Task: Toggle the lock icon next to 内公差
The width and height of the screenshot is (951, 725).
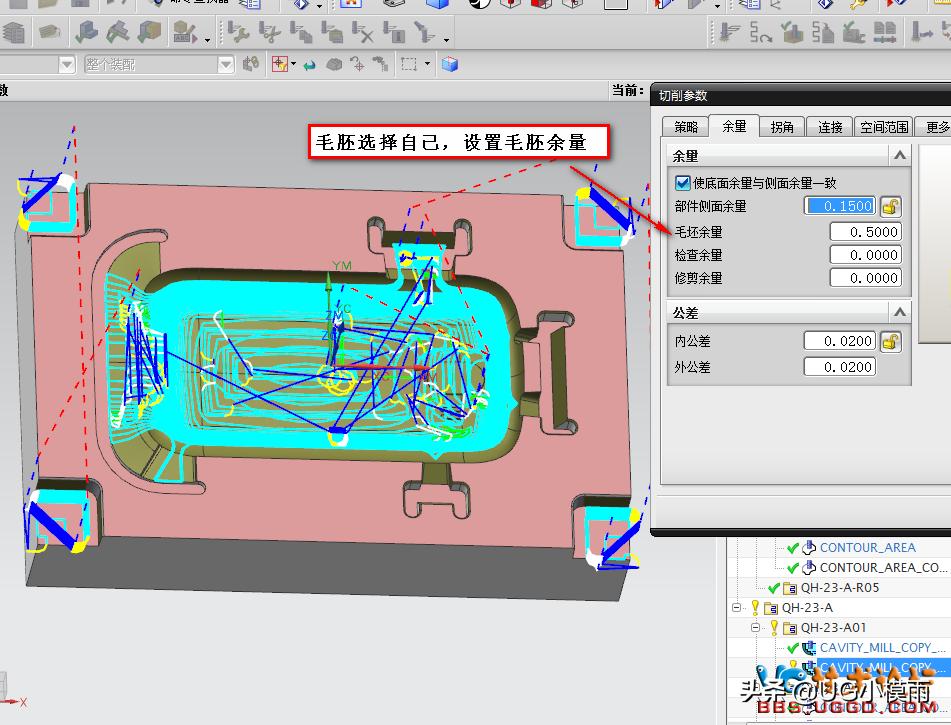Action: (890, 342)
